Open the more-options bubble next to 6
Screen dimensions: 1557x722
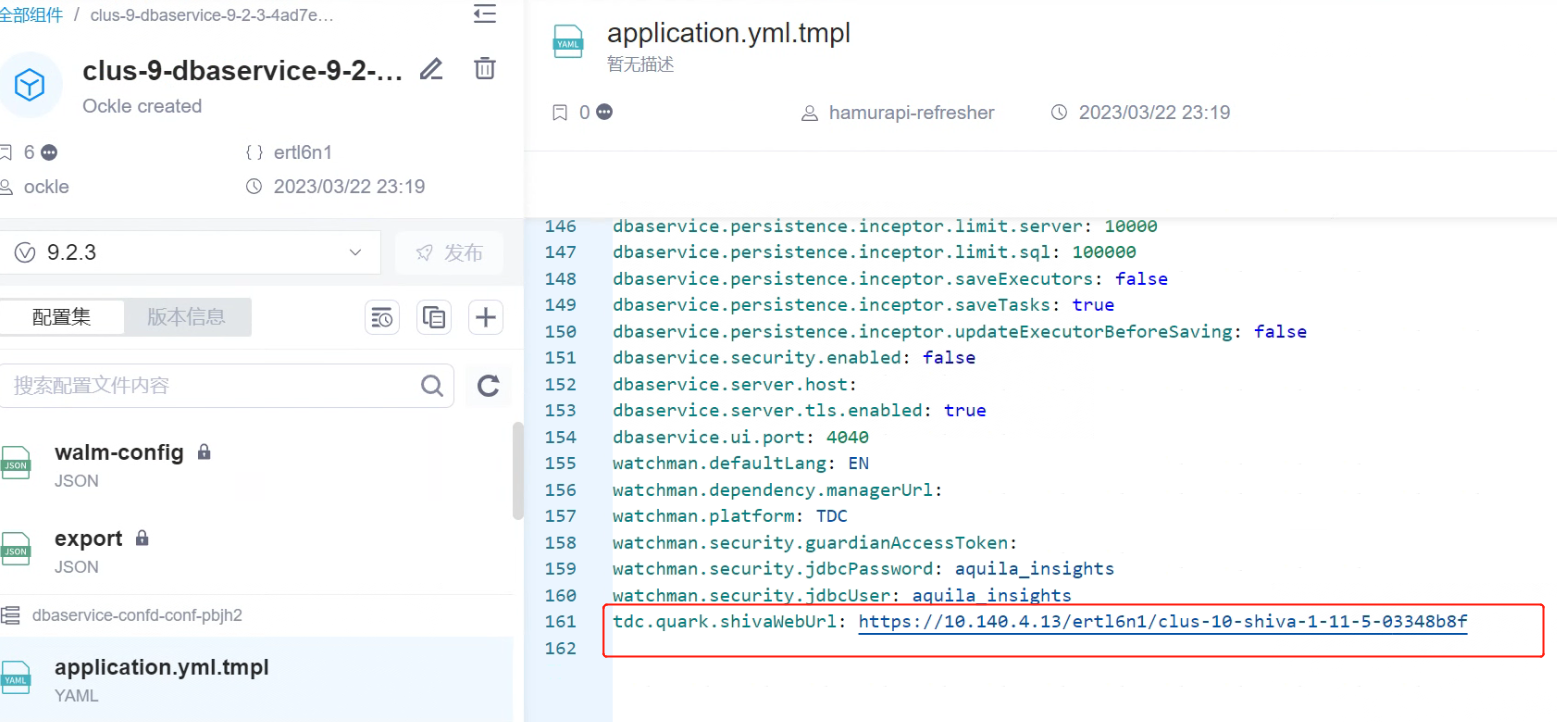[x=49, y=153]
